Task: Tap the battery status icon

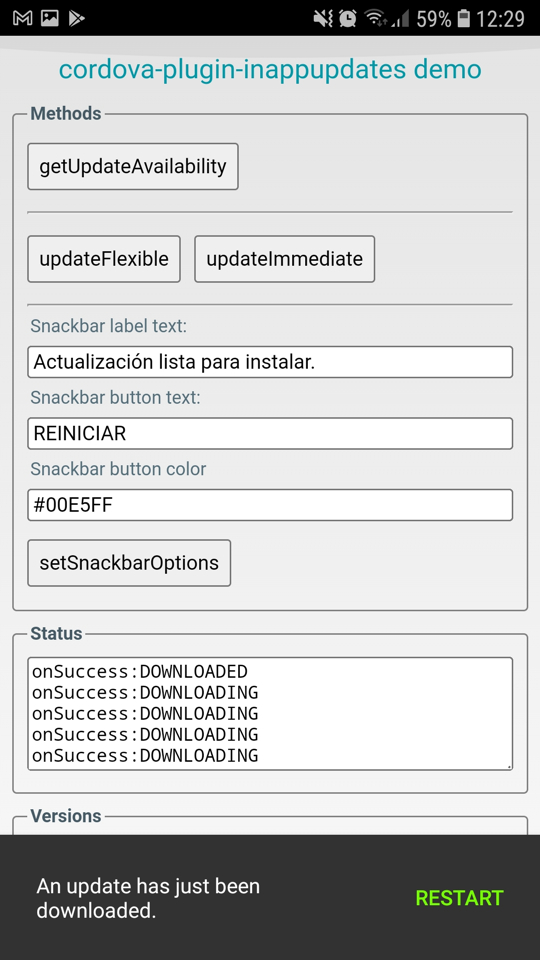Action: click(x=464, y=18)
